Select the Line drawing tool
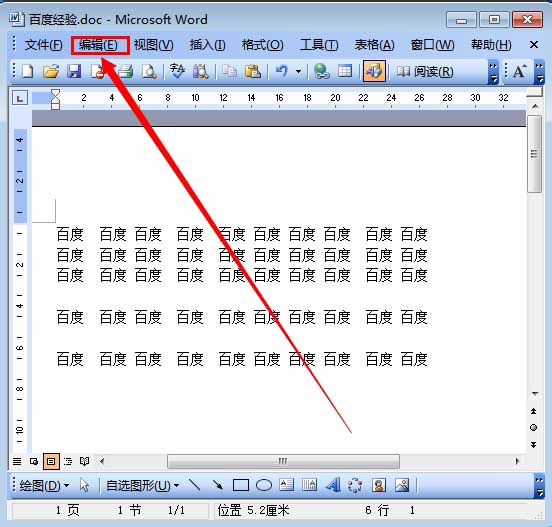 click(194, 485)
